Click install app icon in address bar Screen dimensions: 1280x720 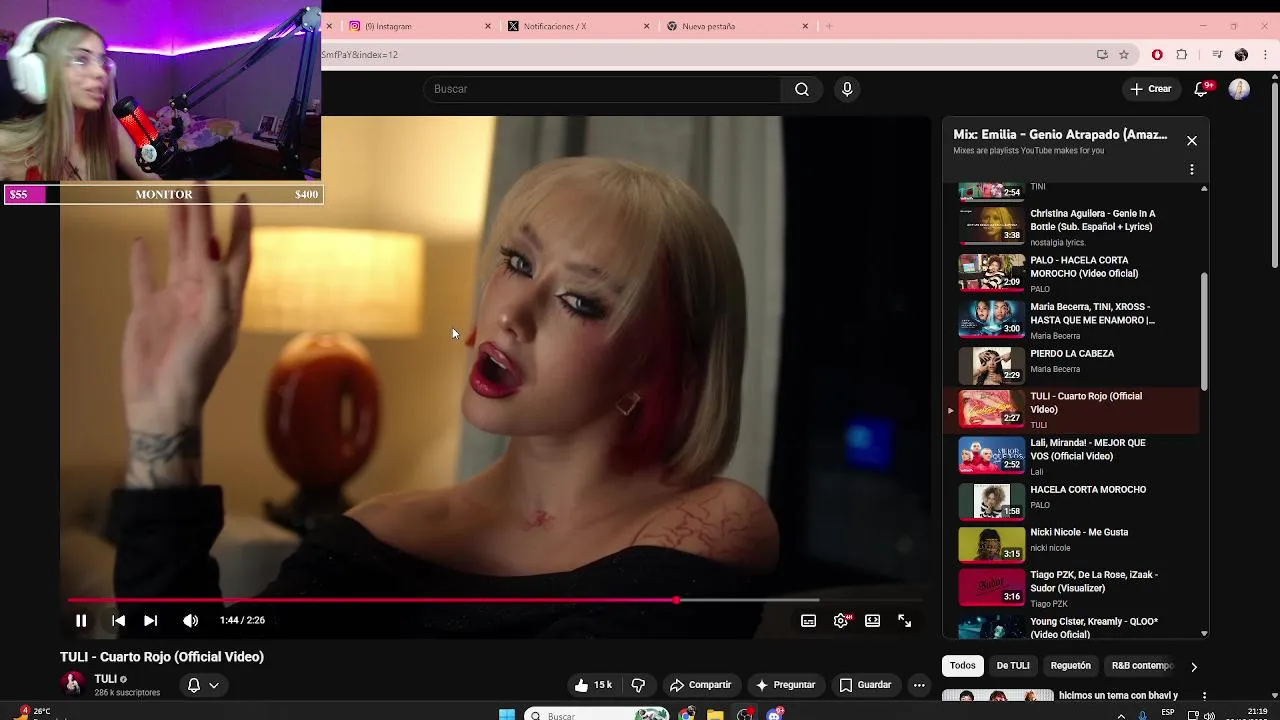[x=1102, y=55]
